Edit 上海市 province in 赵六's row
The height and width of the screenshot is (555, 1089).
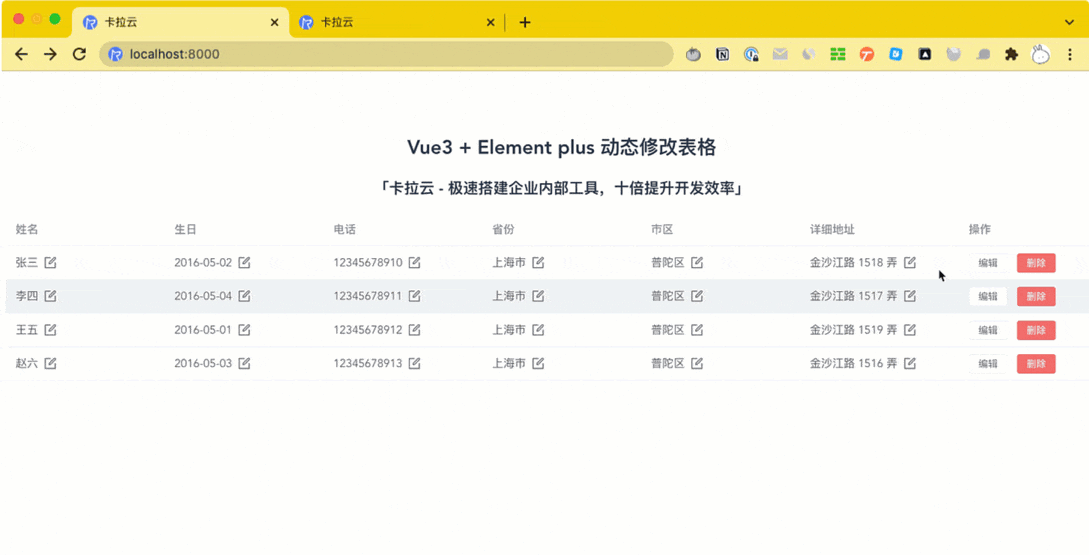pyautogui.click(x=538, y=363)
